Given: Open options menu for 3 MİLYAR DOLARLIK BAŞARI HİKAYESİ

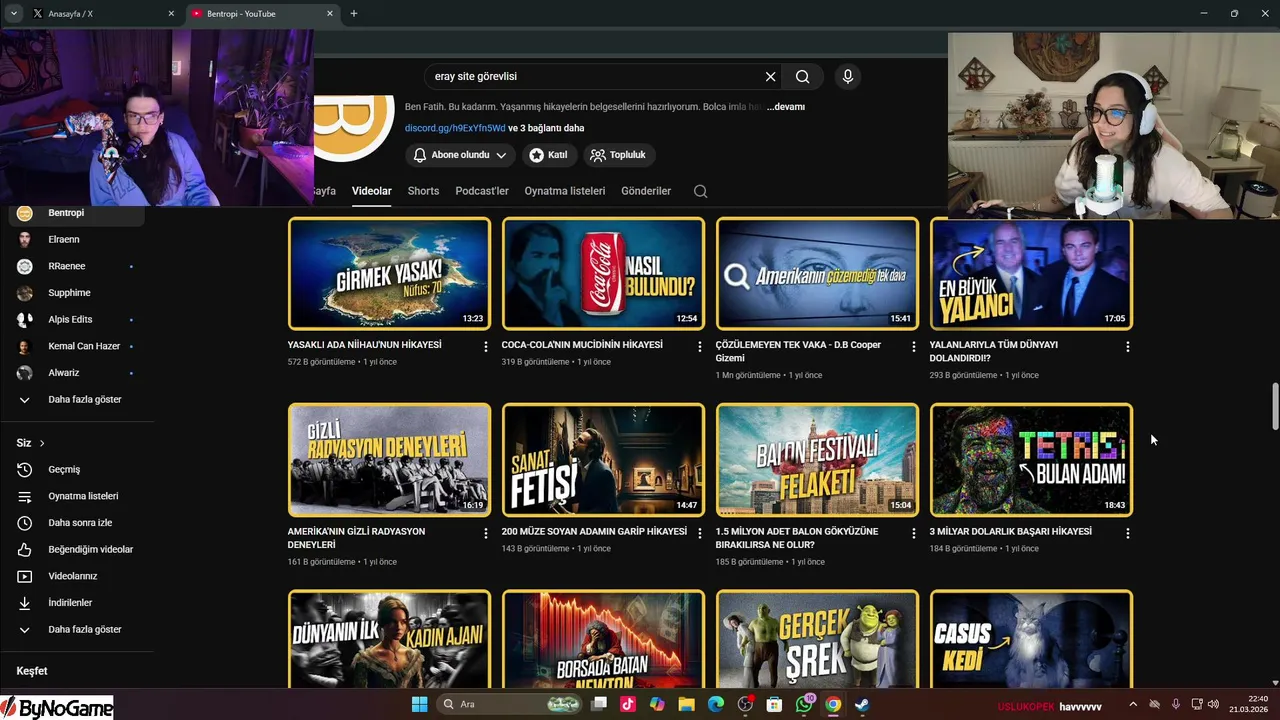Looking at the screenshot, I should click(x=1127, y=533).
